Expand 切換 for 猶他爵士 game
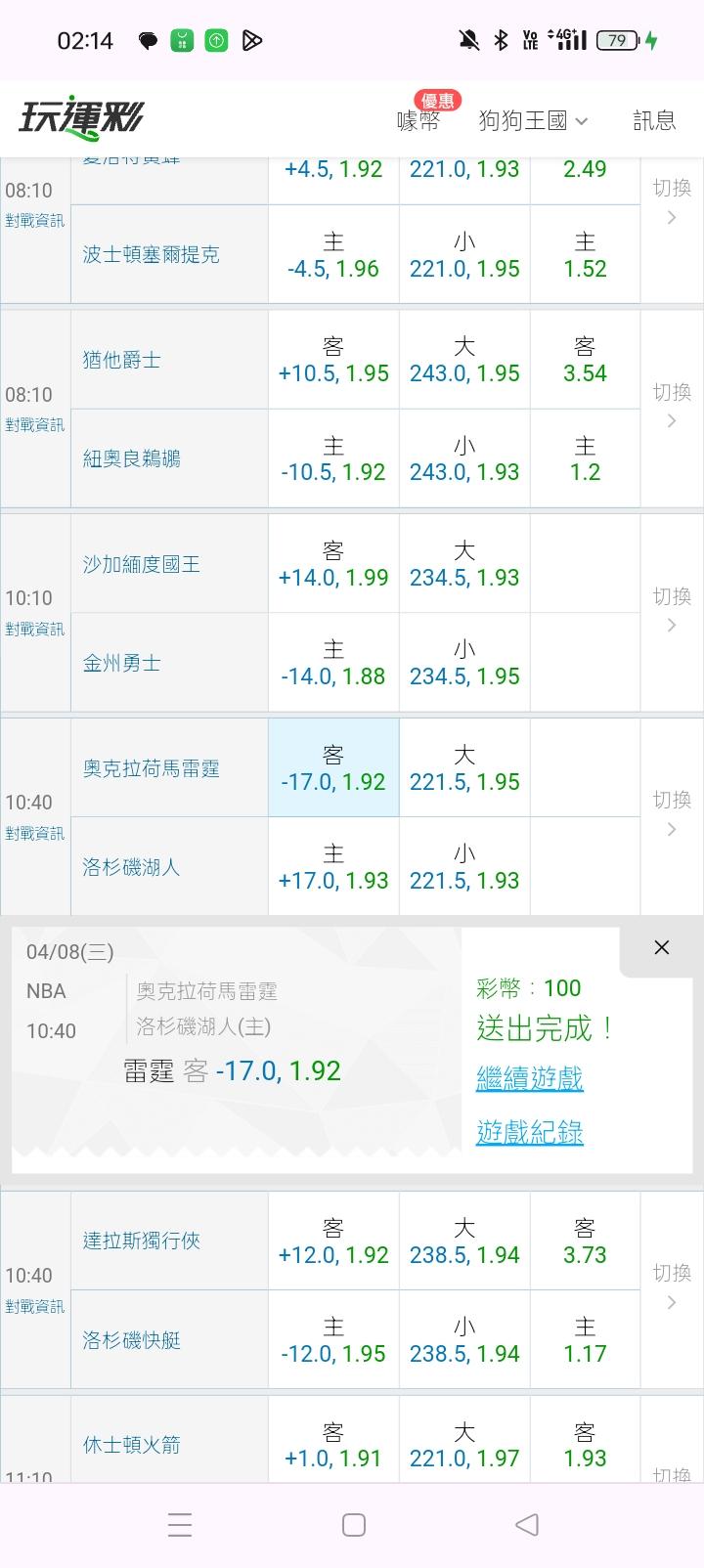Screen dimensions: 704x1568 pyautogui.click(x=672, y=405)
